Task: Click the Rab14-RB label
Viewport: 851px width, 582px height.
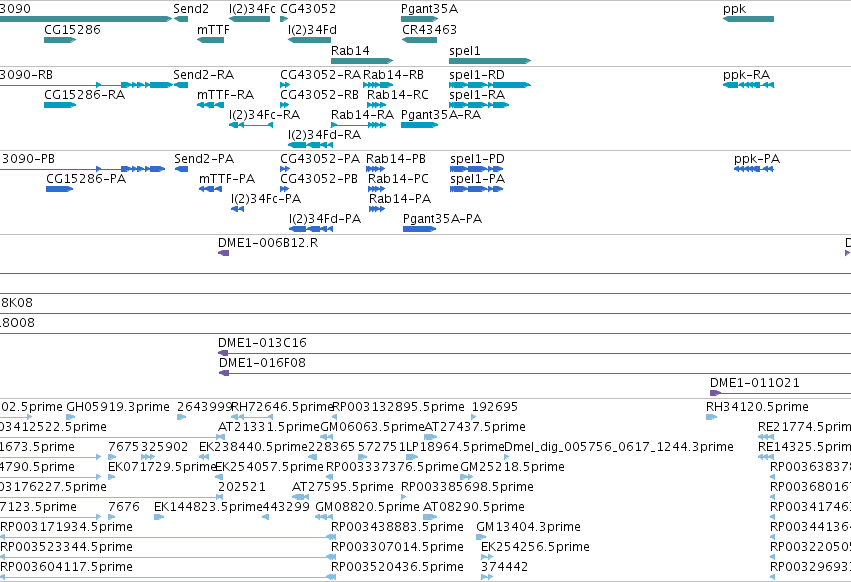Action: (393, 75)
